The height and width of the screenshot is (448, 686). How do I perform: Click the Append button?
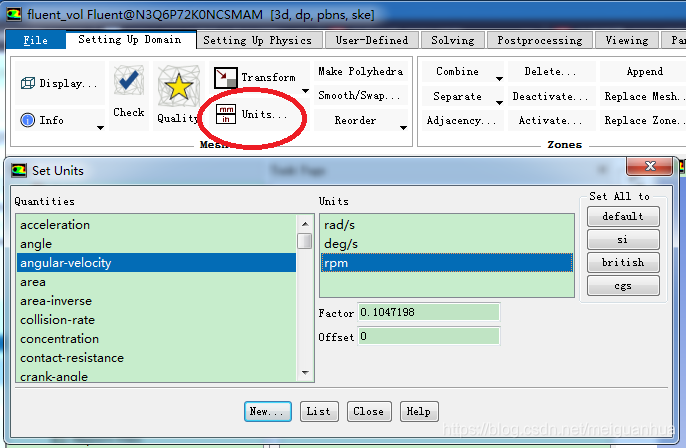(x=644, y=71)
